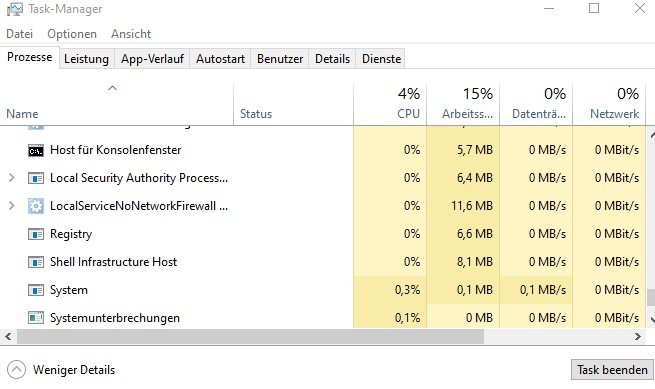Viewport: 655px width, 389px height.
Task: Click the Registry process icon
Action: (x=36, y=234)
